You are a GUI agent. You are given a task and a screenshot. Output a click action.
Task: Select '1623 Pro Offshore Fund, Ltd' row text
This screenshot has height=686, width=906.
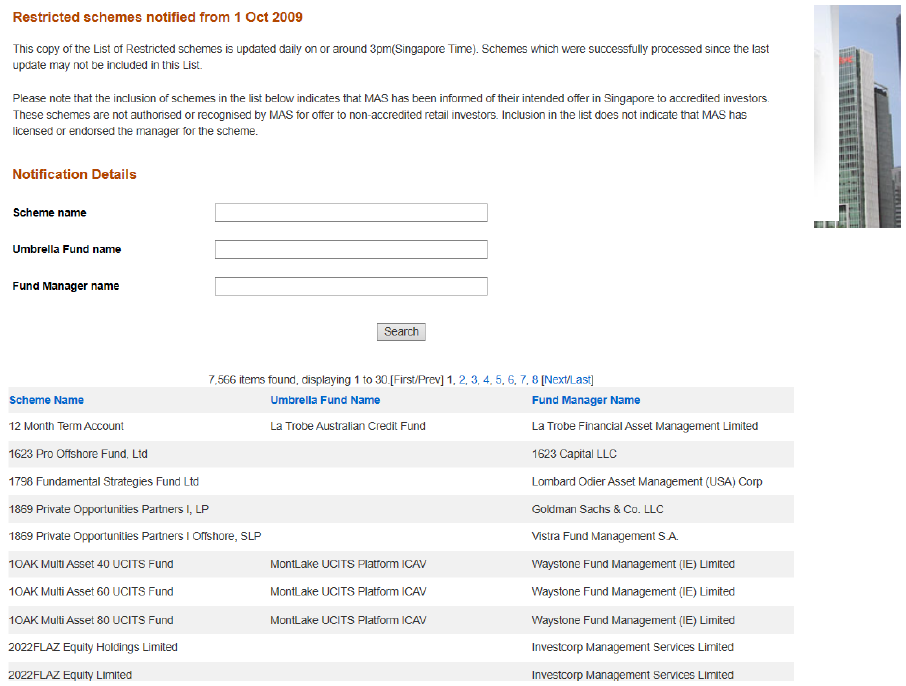(x=78, y=454)
